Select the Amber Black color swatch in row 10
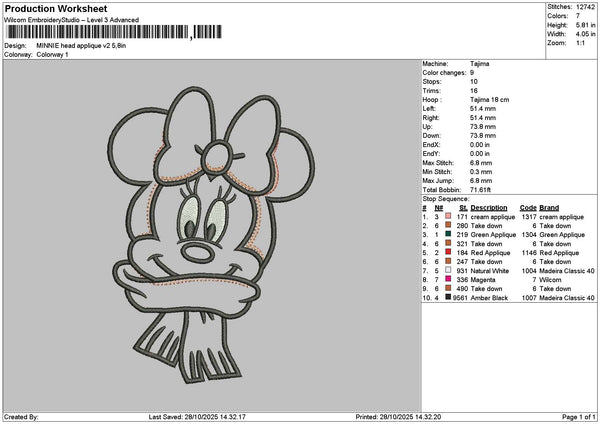 [448, 297]
